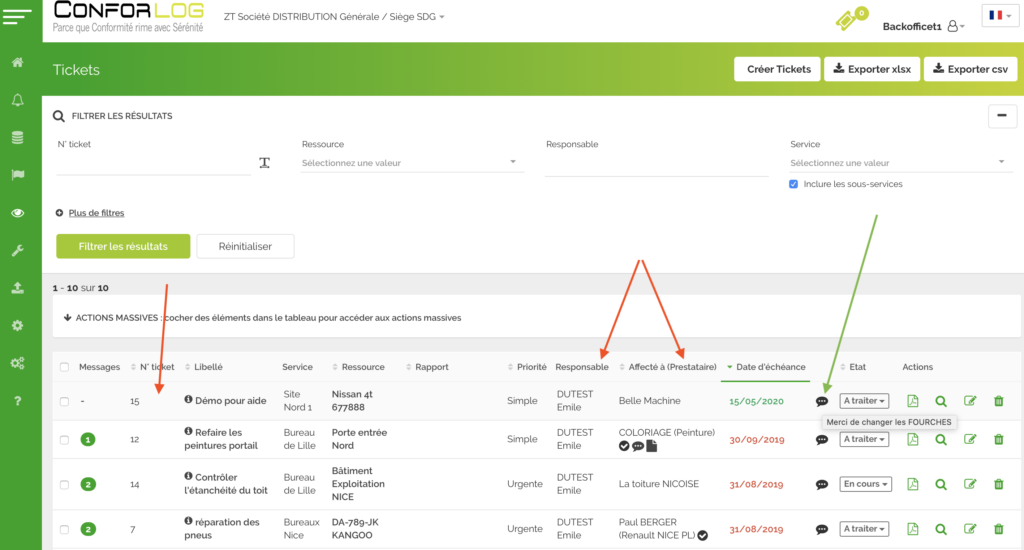Click the home icon in the sidebar
1024x550 pixels.
(x=18, y=63)
